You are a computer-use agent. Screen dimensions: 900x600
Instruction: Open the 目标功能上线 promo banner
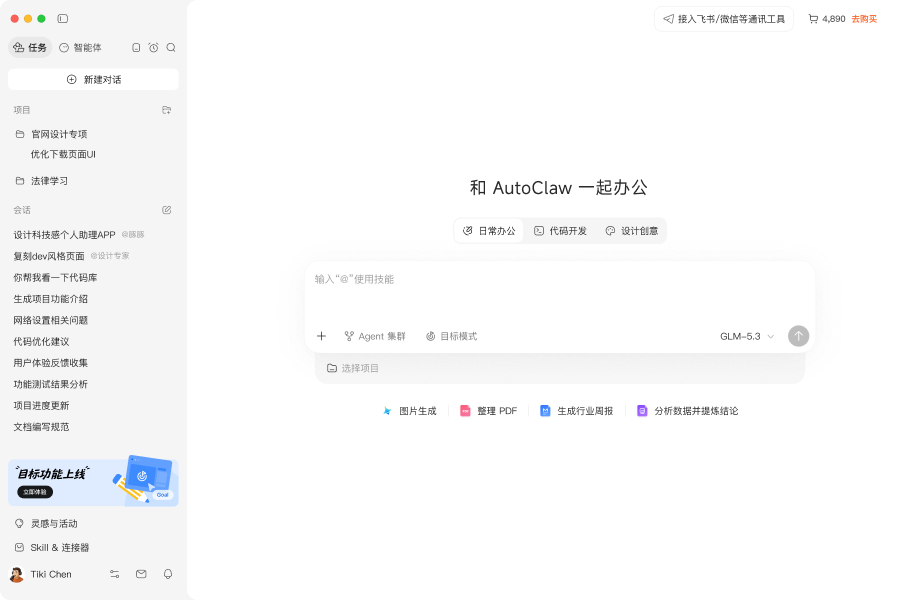click(x=93, y=481)
